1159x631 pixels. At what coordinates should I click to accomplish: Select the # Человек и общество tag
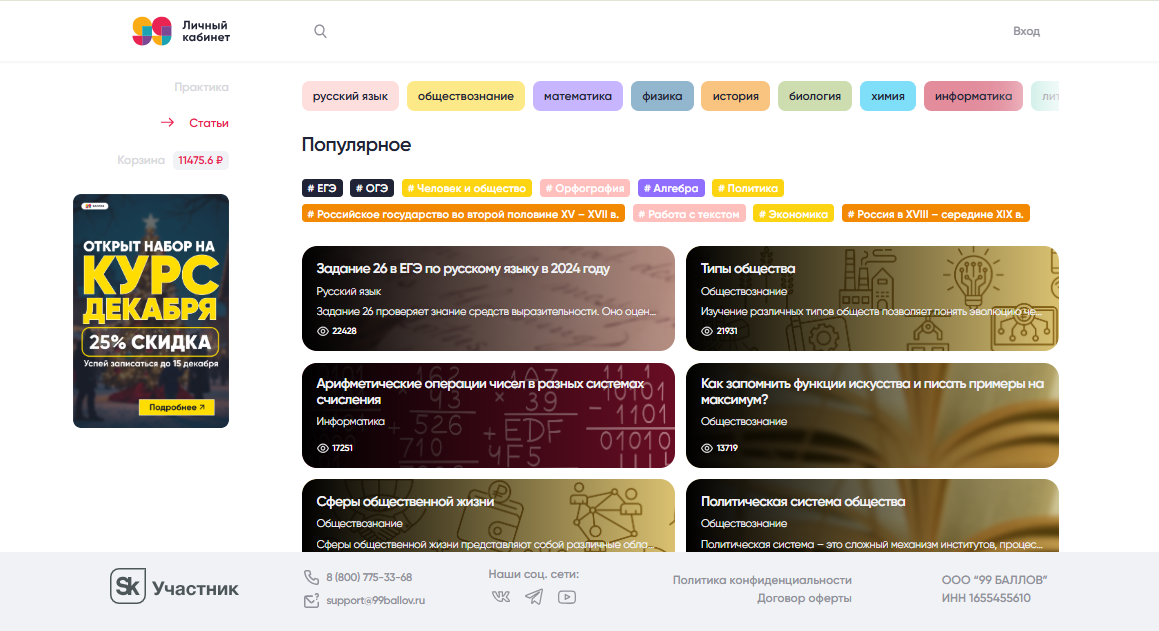[x=467, y=188]
